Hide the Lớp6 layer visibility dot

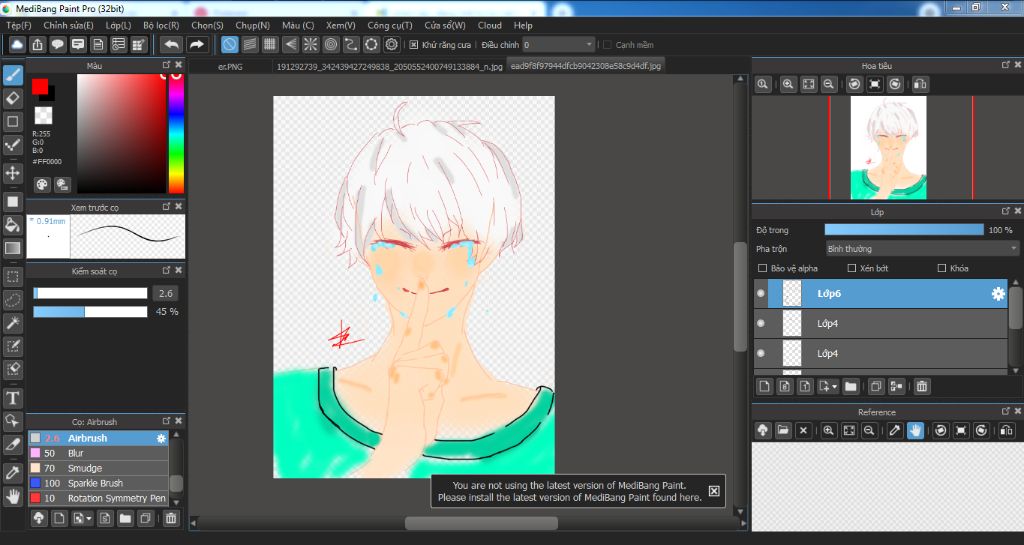click(761, 294)
